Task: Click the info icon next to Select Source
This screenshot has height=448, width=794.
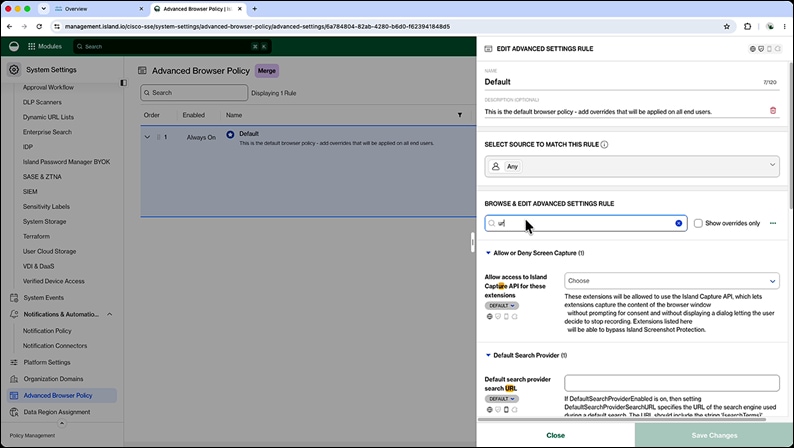Action: tap(604, 144)
